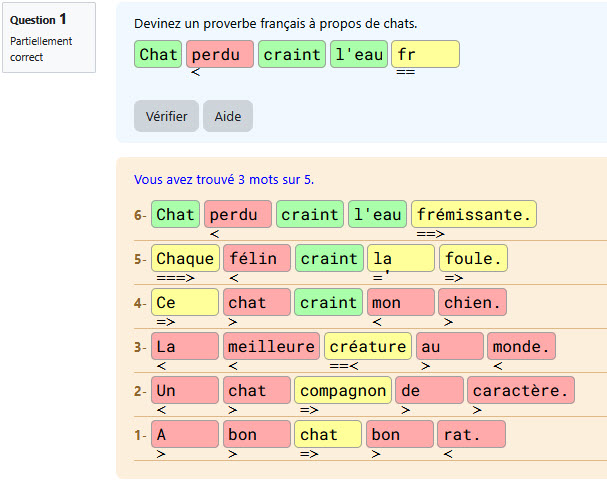Click 'meilleure' word in attempt 3
607x501 pixels.
coord(271,346)
